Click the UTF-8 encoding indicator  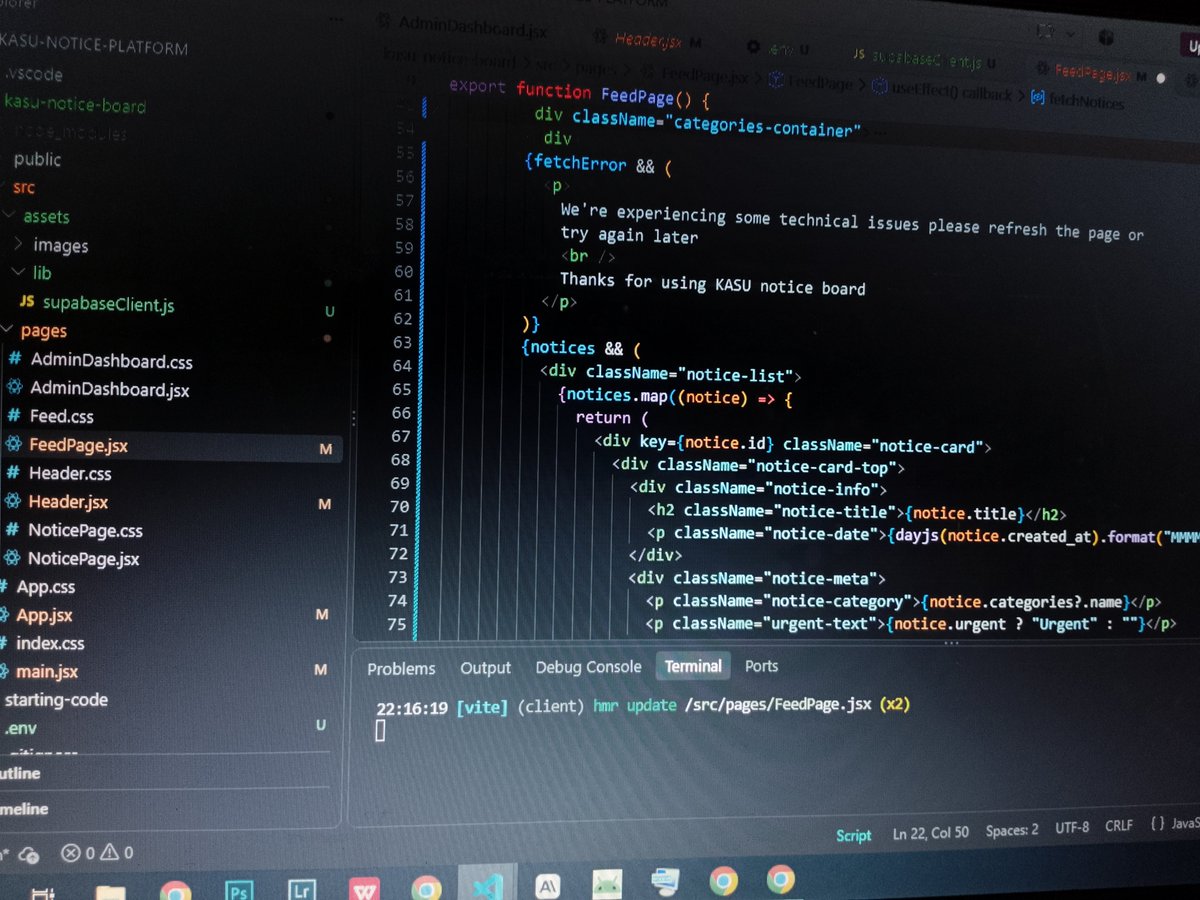(1071, 828)
